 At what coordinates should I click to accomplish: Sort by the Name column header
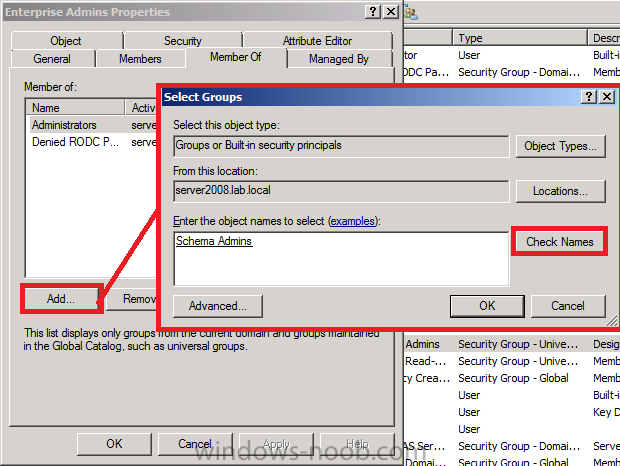[75, 108]
